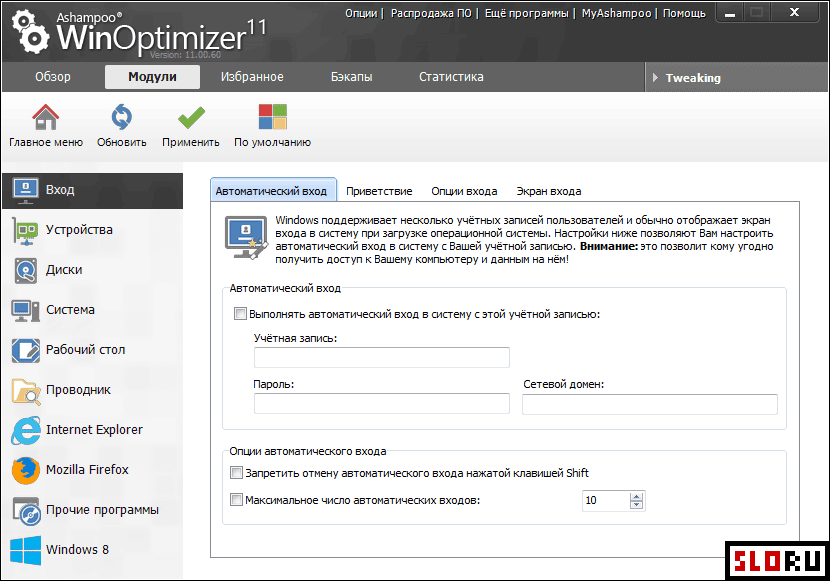830x581 pixels.
Task: Select the Автоматический вход tab
Action: click(273, 190)
